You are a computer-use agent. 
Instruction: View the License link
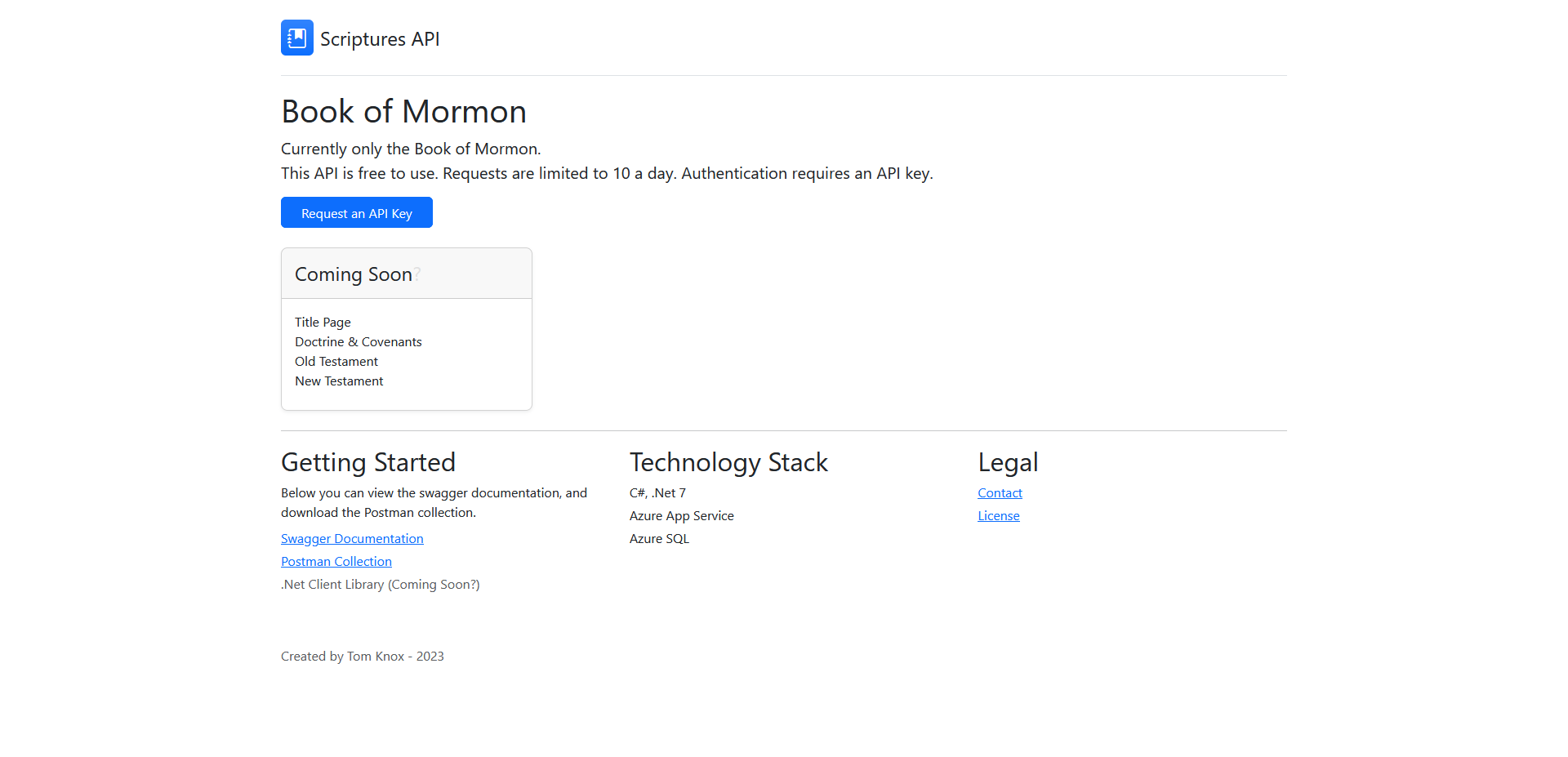tap(999, 516)
